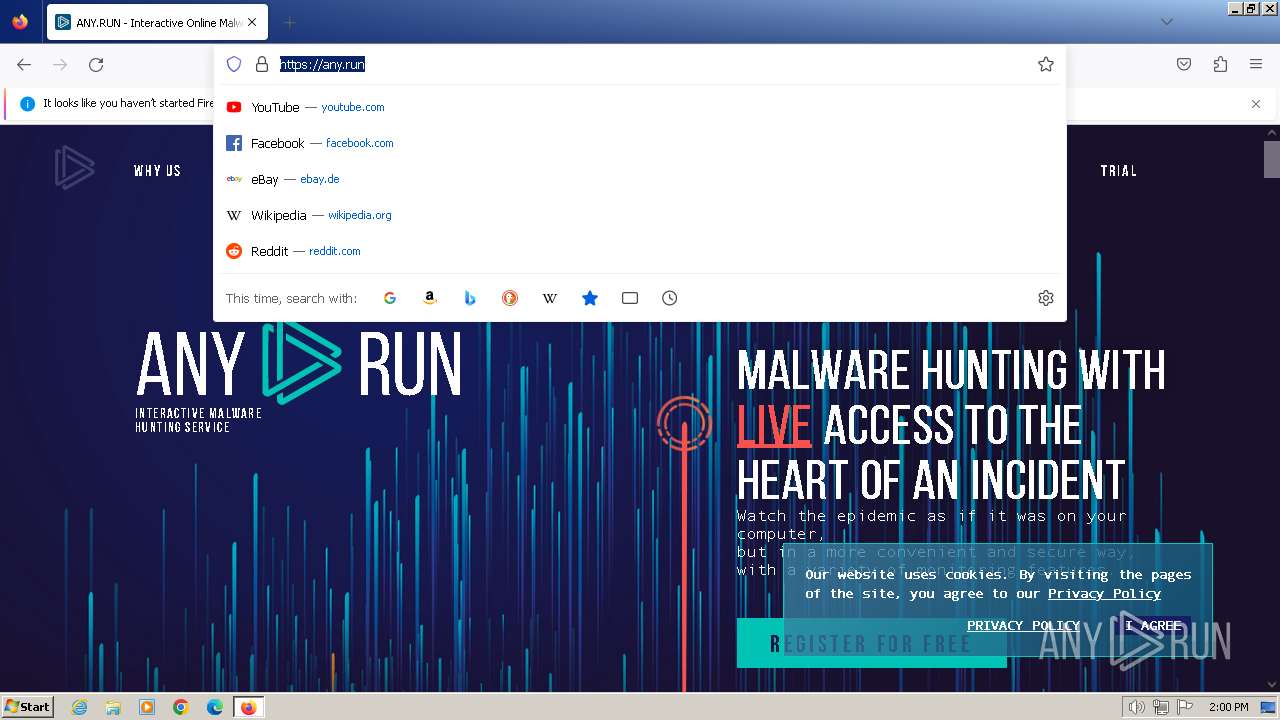
Task: Click REGISTER FOR FREE button
Action: (x=871, y=643)
